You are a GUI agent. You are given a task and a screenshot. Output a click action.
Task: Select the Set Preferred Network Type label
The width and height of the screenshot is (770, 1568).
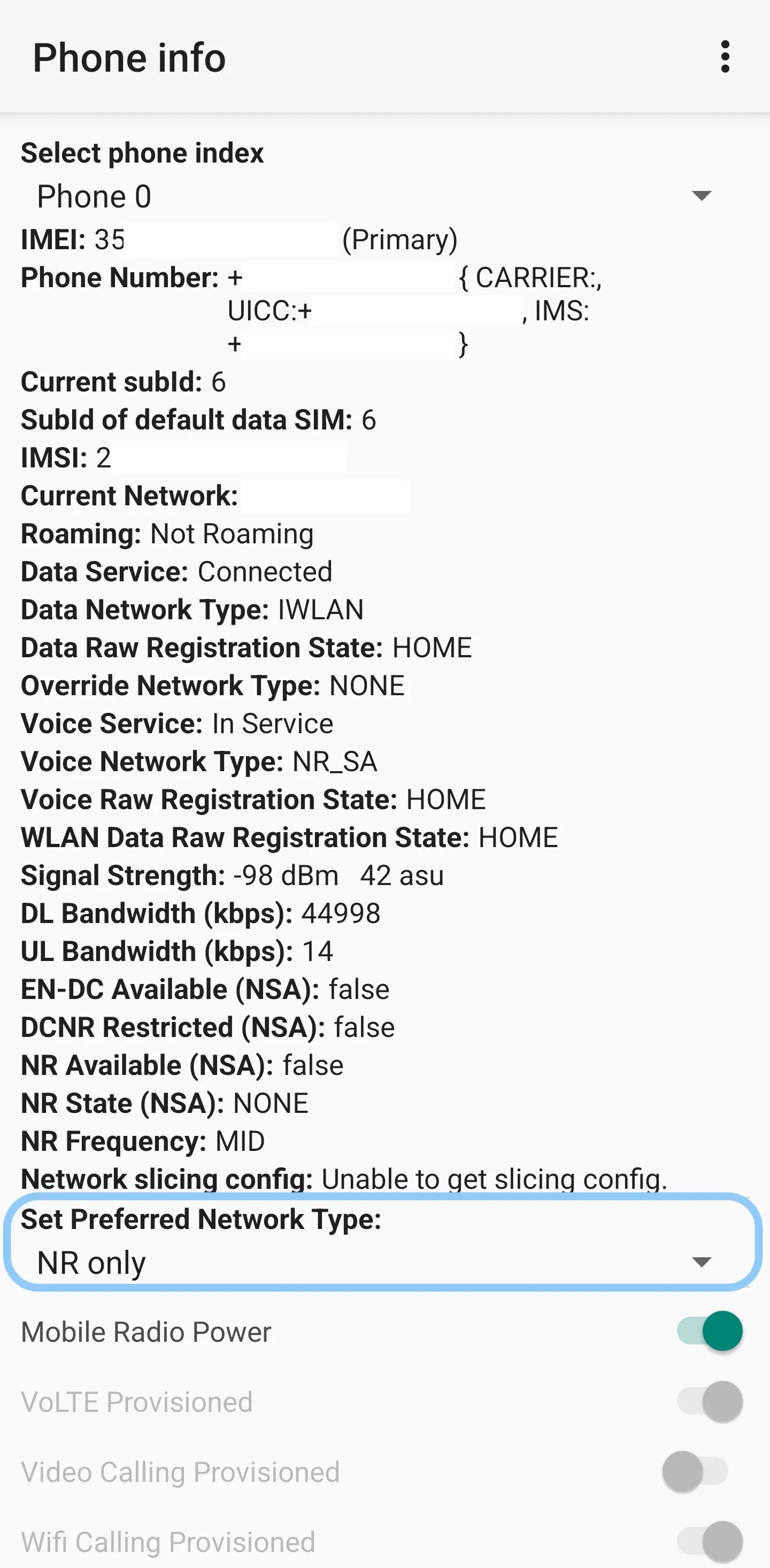201,1219
